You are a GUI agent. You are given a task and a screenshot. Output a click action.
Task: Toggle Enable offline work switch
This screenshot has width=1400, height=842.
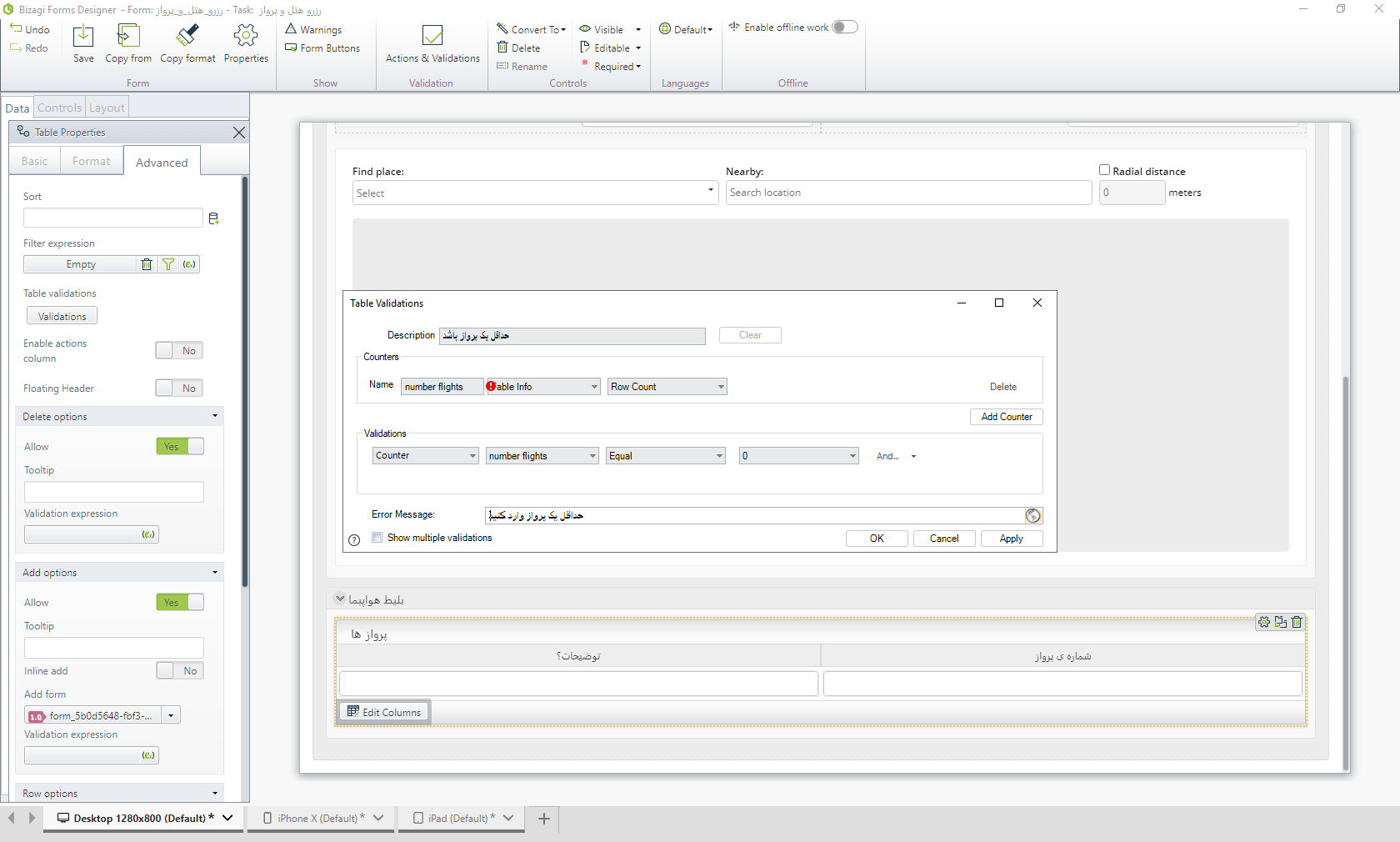click(844, 27)
